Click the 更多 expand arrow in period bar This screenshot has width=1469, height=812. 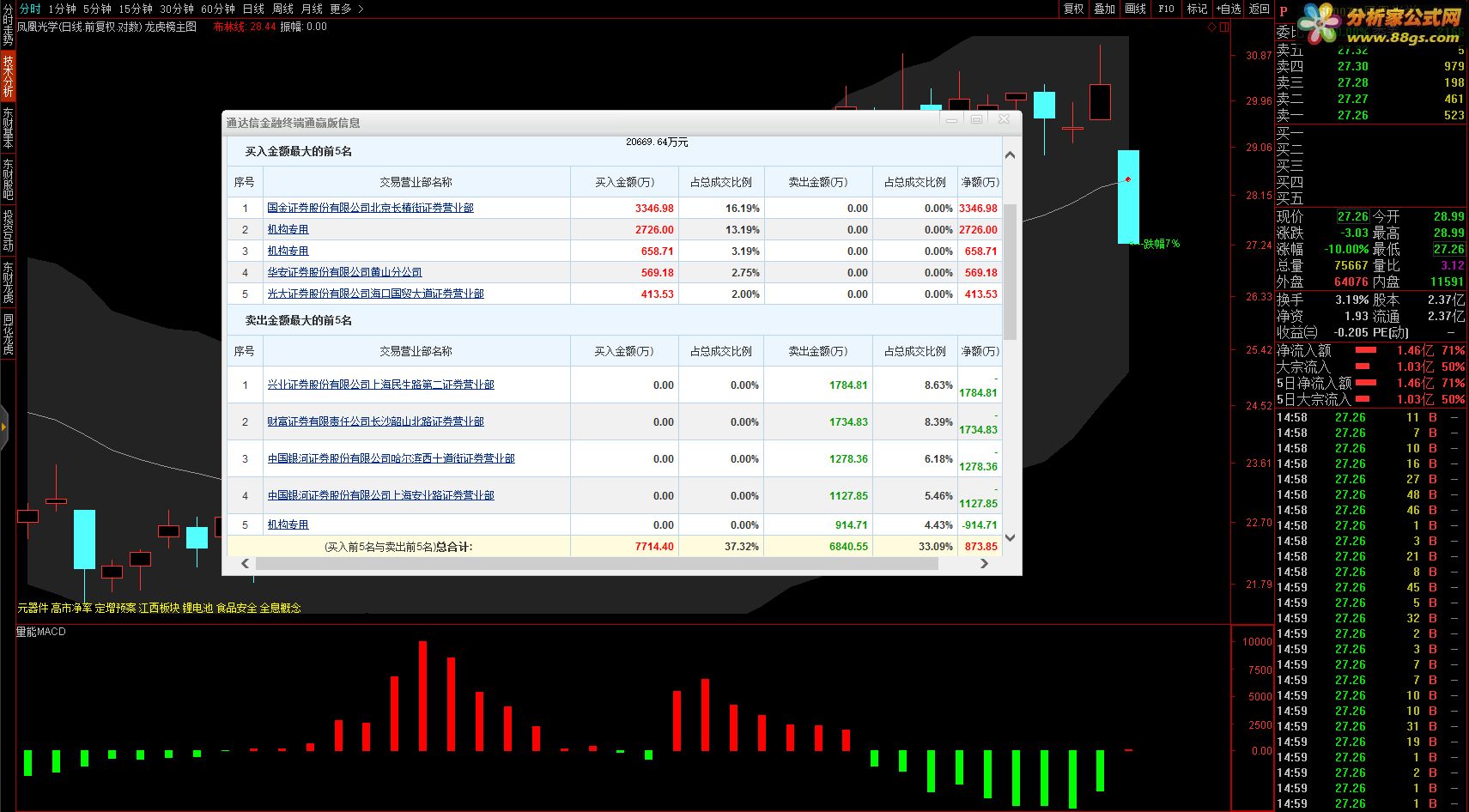[361, 9]
